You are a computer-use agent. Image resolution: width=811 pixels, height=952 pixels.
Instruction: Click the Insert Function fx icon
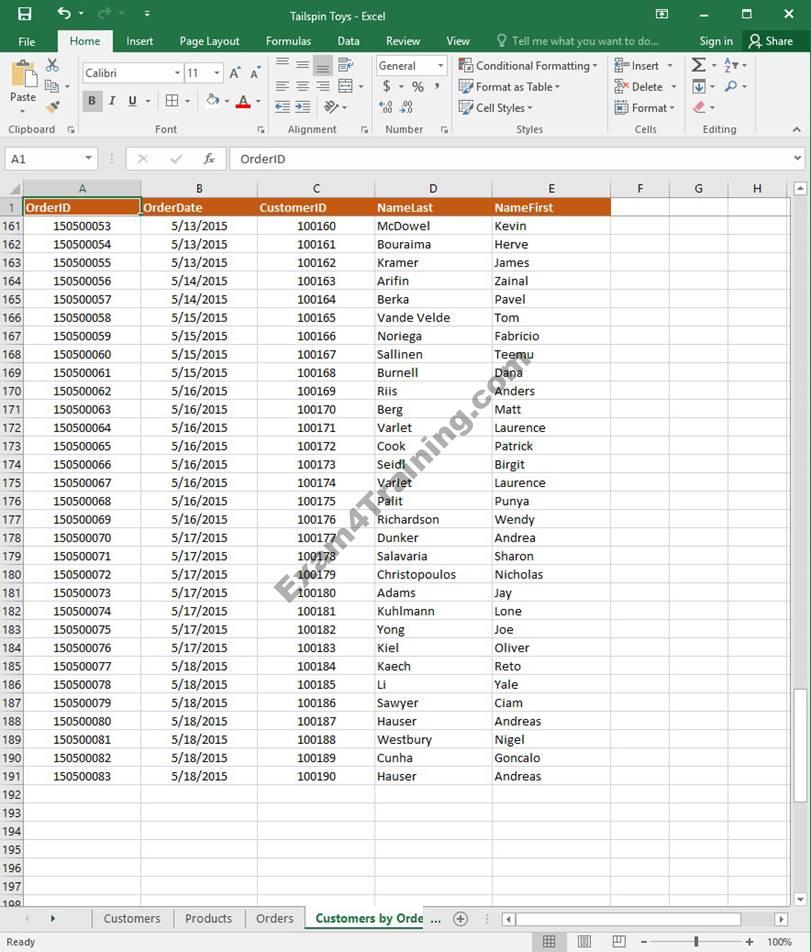209,159
